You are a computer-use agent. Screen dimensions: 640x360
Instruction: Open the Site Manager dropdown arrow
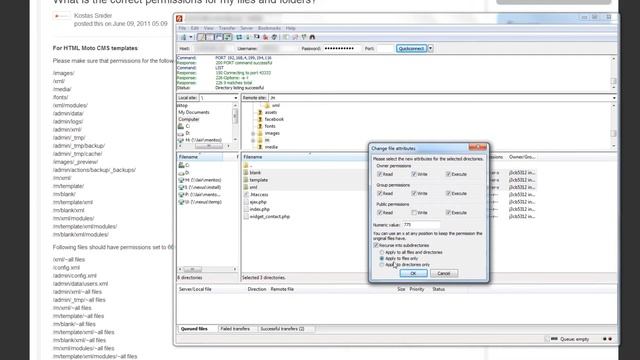click(191, 37)
